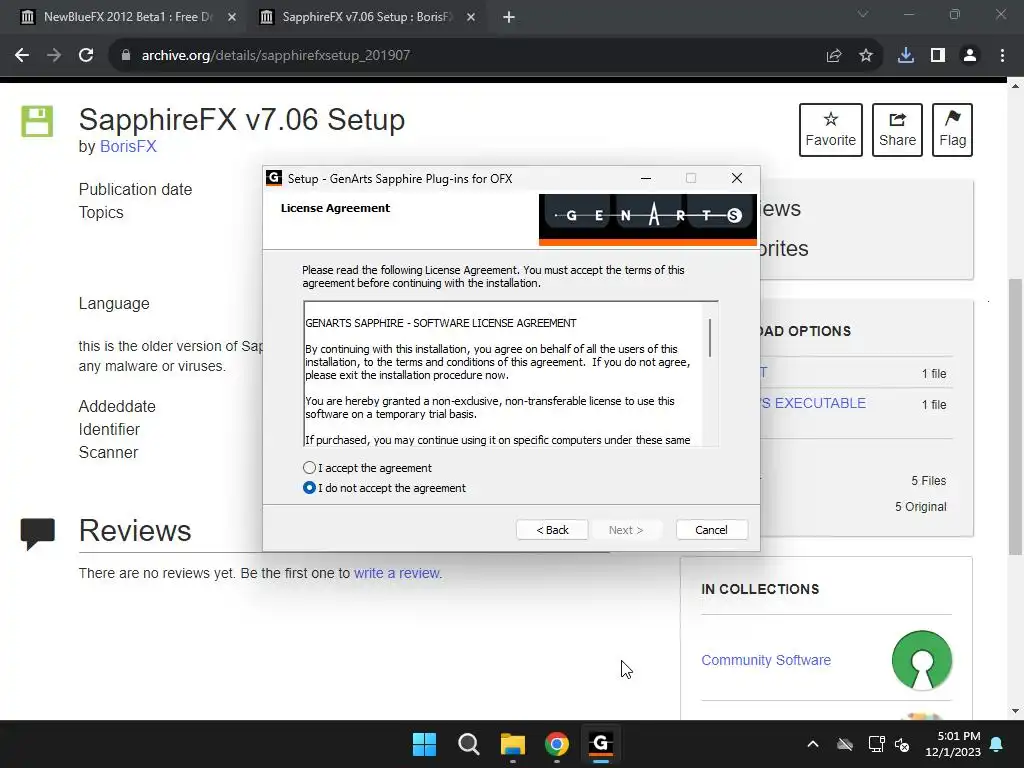Click the Next button in Setup dialog

tap(626, 530)
